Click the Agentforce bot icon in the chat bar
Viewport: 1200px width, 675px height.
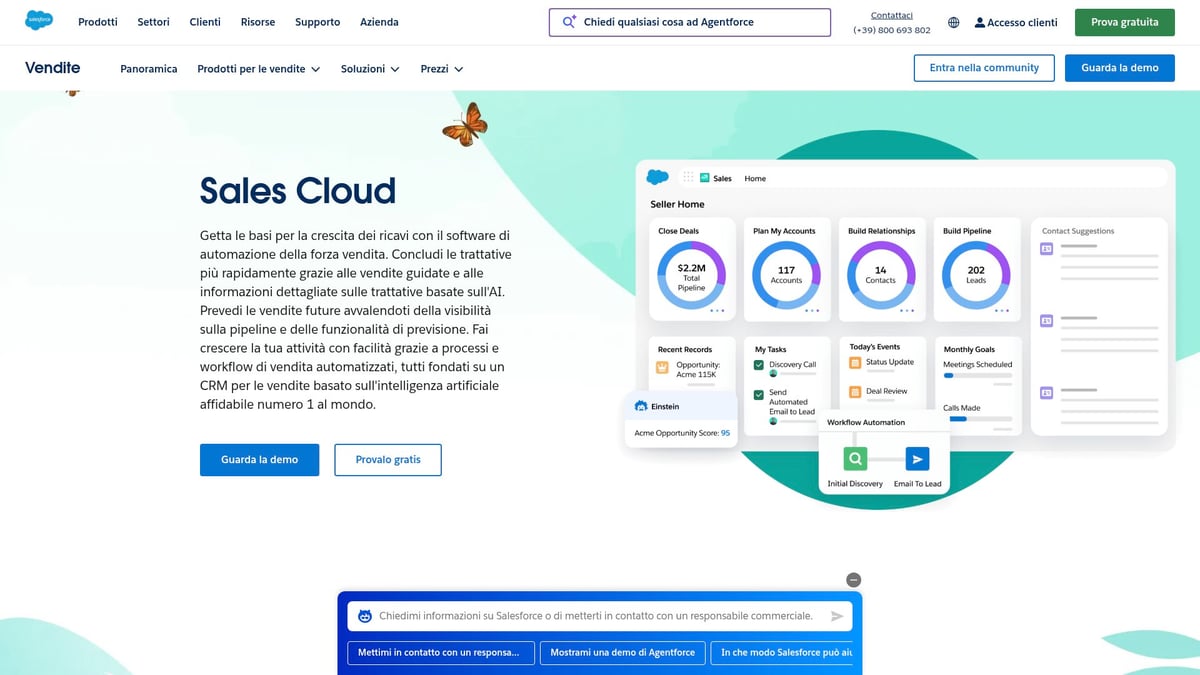point(363,615)
